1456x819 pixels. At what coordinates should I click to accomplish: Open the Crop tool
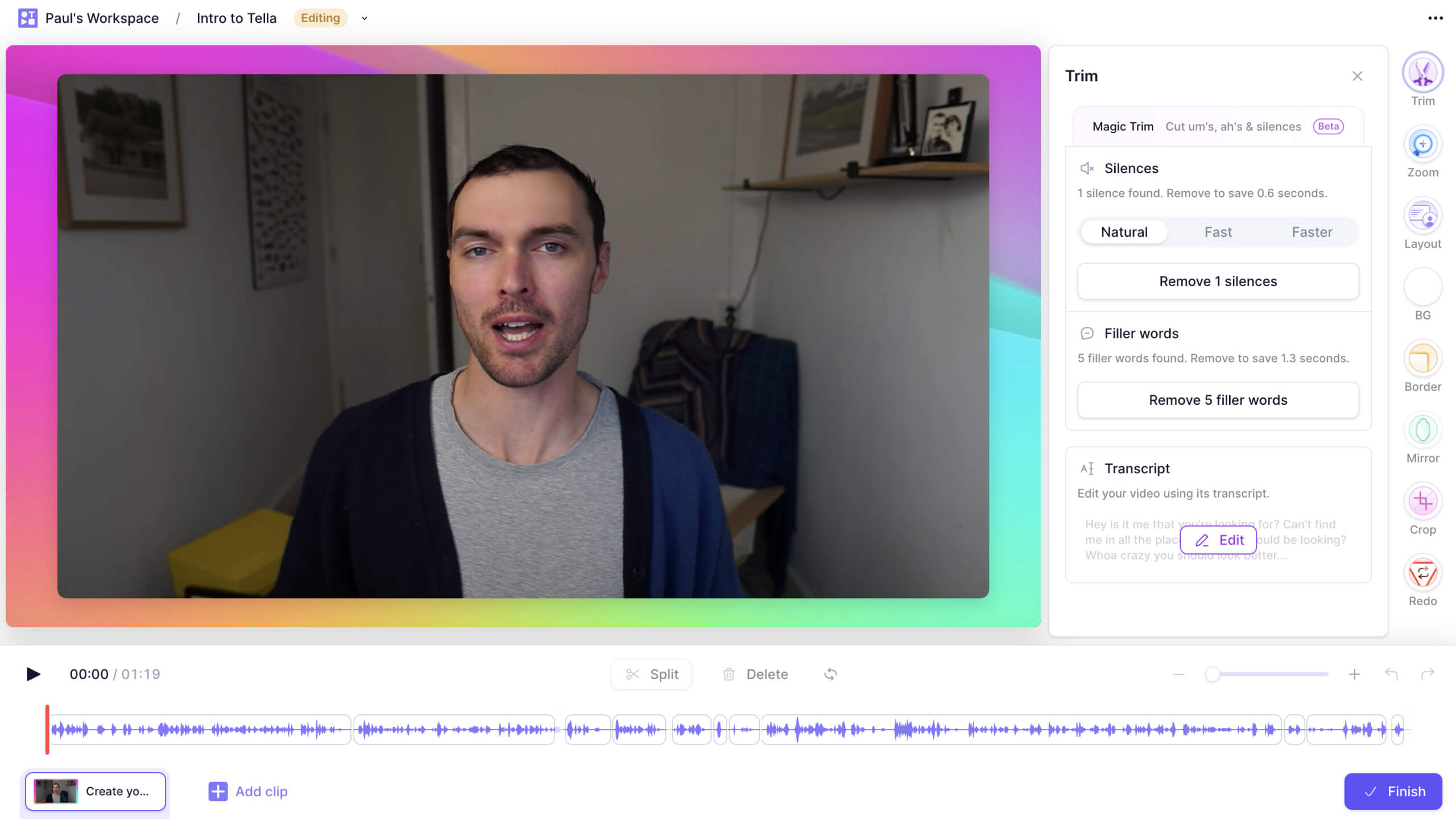tap(1422, 506)
